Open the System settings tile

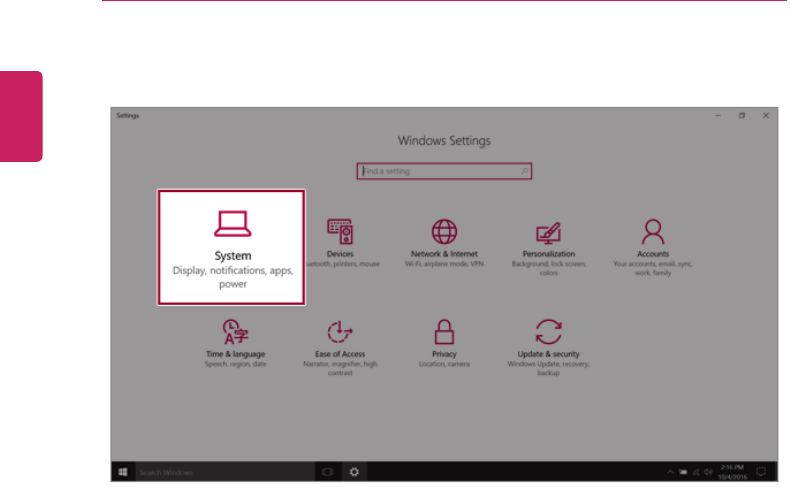point(231,247)
